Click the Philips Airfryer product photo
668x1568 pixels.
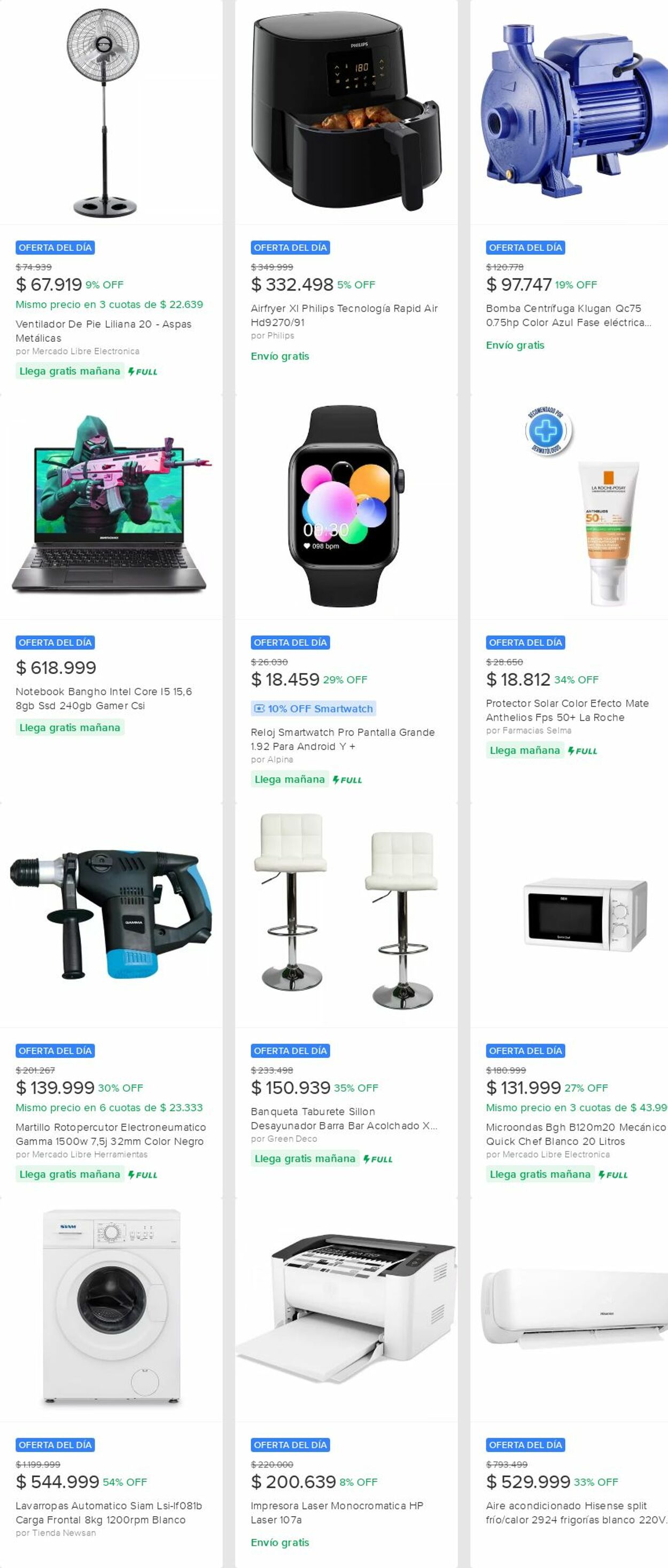(346, 113)
